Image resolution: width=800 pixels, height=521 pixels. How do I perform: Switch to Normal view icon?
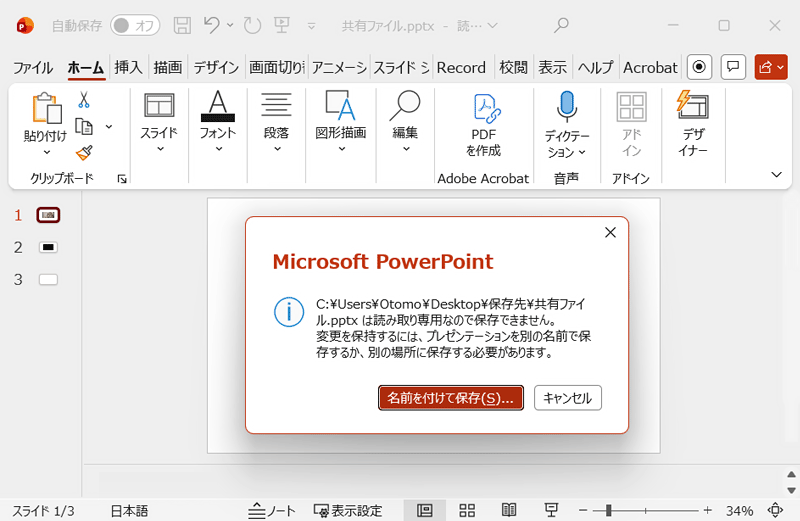coord(424,510)
